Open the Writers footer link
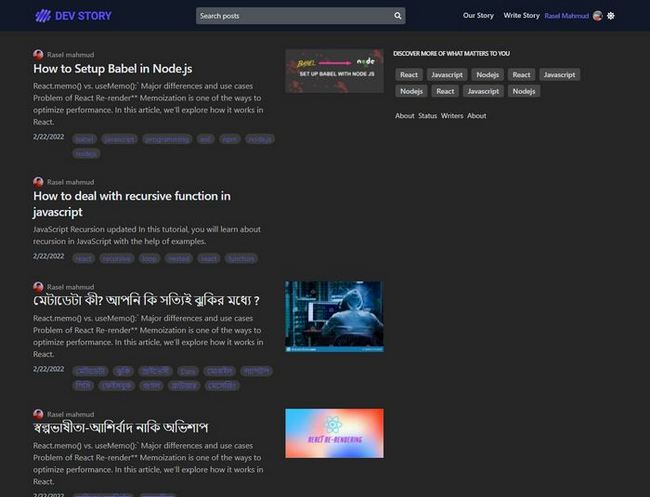 (x=452, y=116)
